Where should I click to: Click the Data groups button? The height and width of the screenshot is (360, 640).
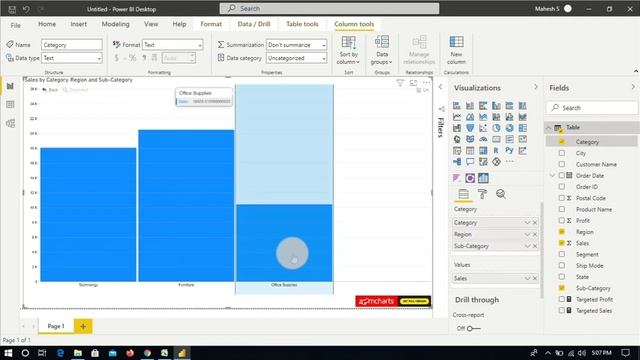[382, 50]
